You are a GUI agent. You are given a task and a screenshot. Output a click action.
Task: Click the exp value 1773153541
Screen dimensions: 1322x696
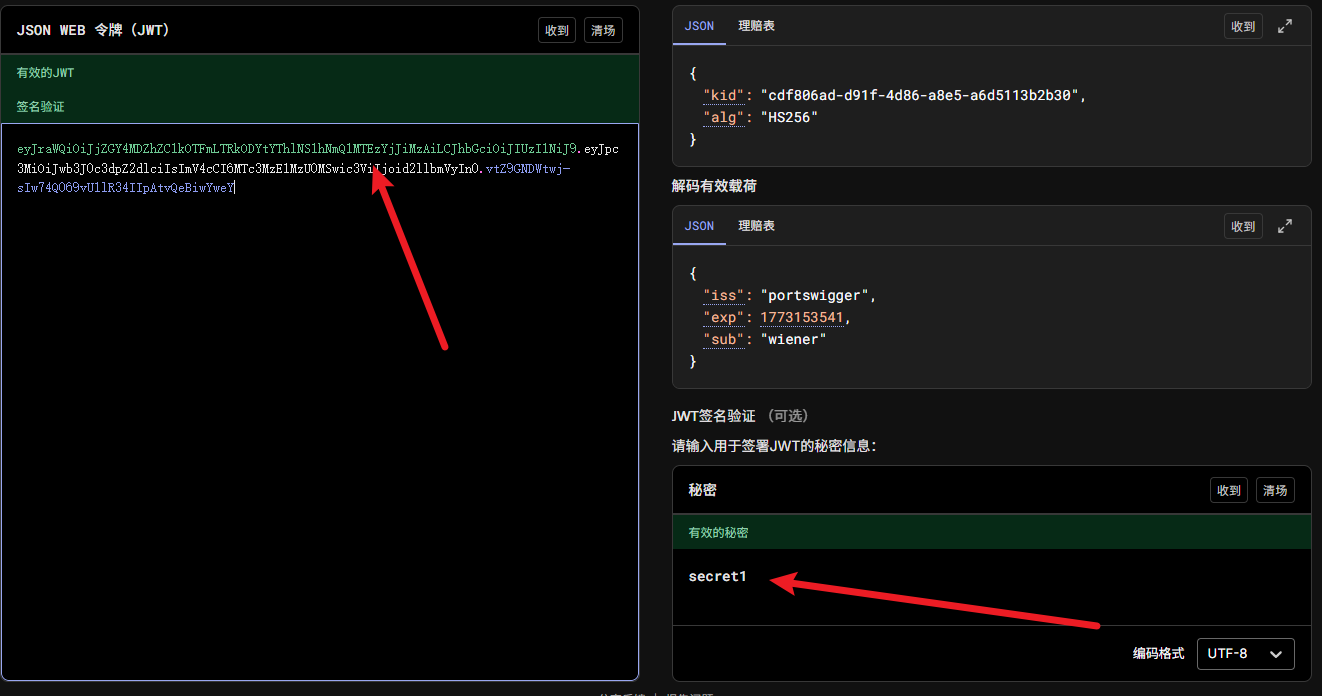pos(802,318)
